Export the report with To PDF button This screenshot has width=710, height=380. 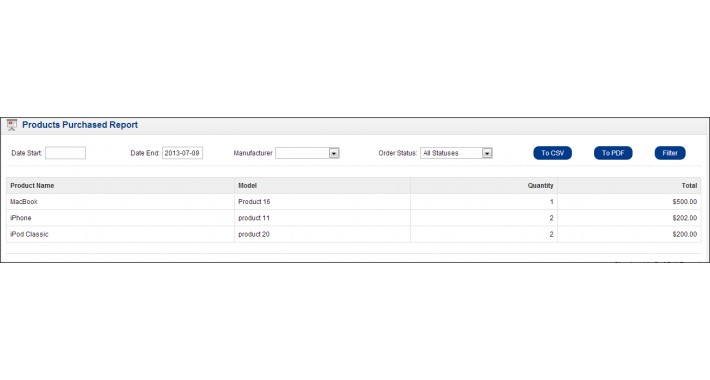(613, 153)
